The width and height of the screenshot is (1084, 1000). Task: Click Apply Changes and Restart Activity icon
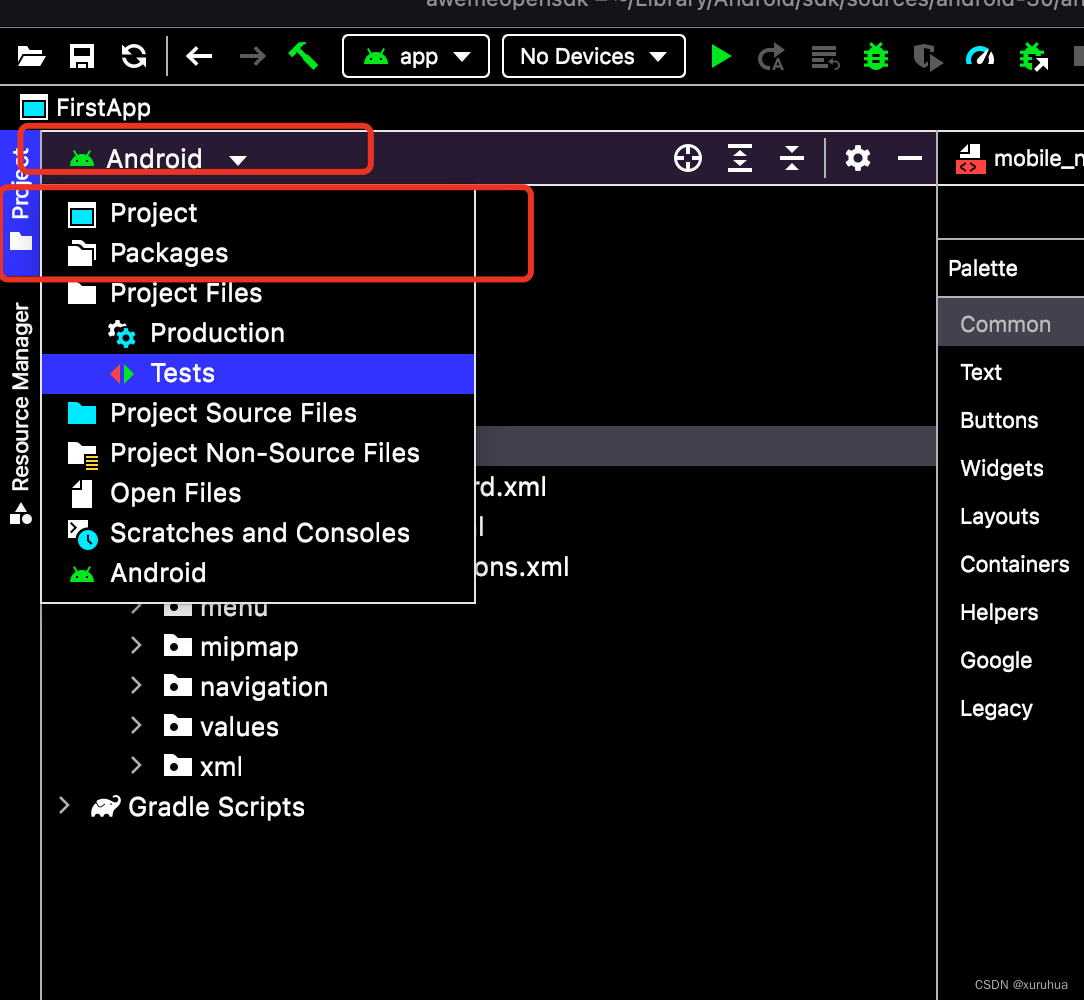click(x=772, y=57)
